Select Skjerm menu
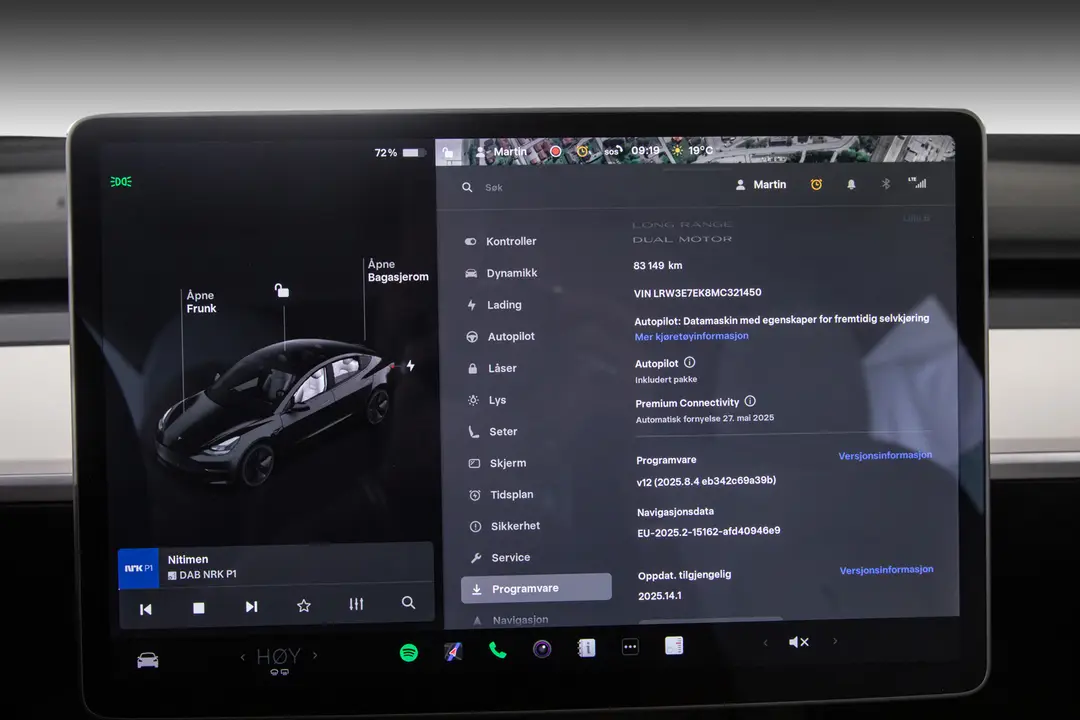Screen dimensions: 1080x720 pos(497,463)
